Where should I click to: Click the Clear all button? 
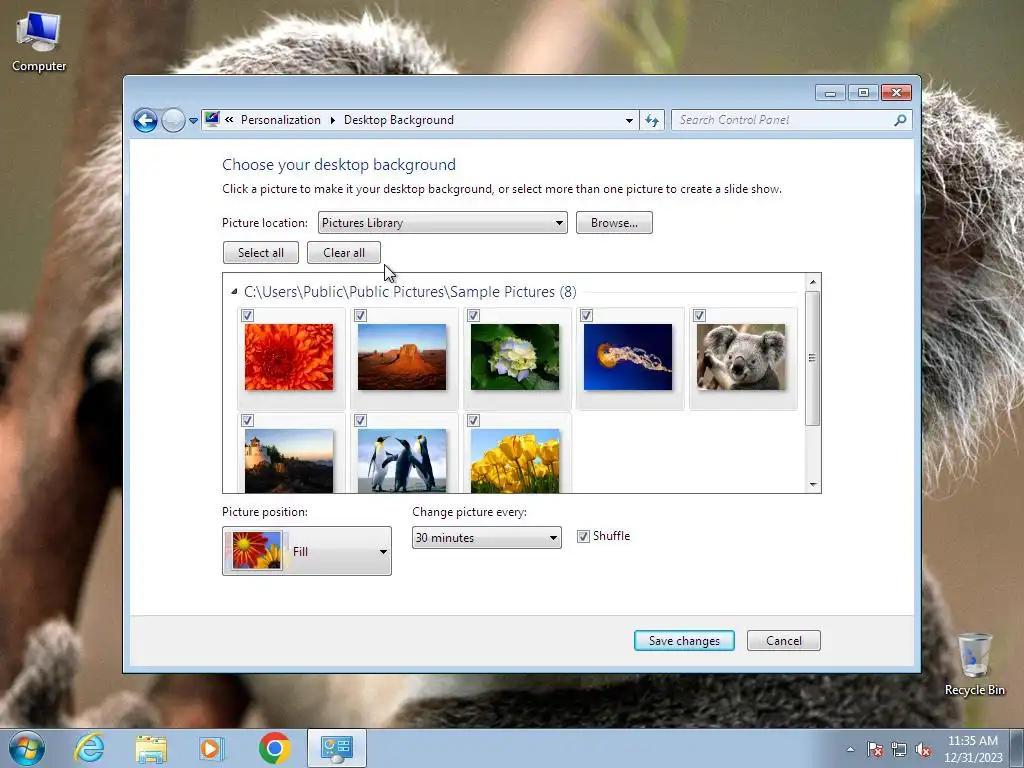pos(344,253)
